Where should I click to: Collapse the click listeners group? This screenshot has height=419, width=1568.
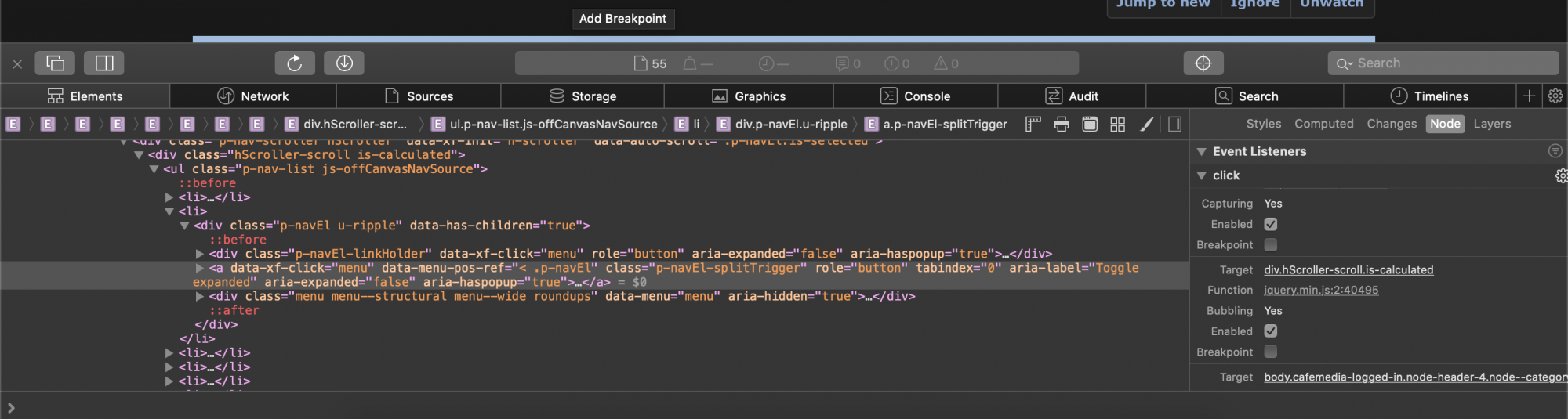click(x=1201, y=175)
